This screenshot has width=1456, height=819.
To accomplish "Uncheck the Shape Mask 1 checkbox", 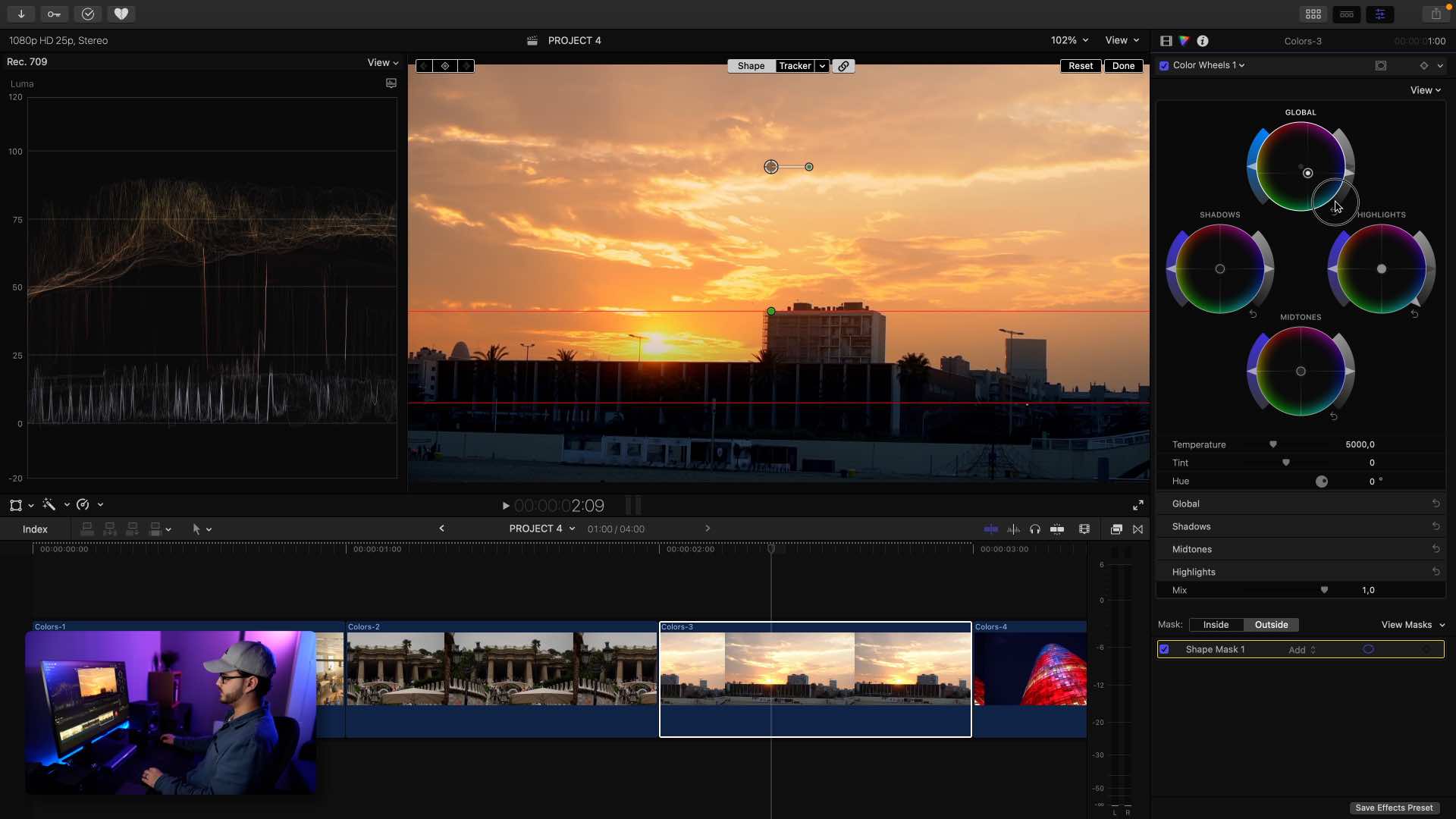I will 1164,650.
